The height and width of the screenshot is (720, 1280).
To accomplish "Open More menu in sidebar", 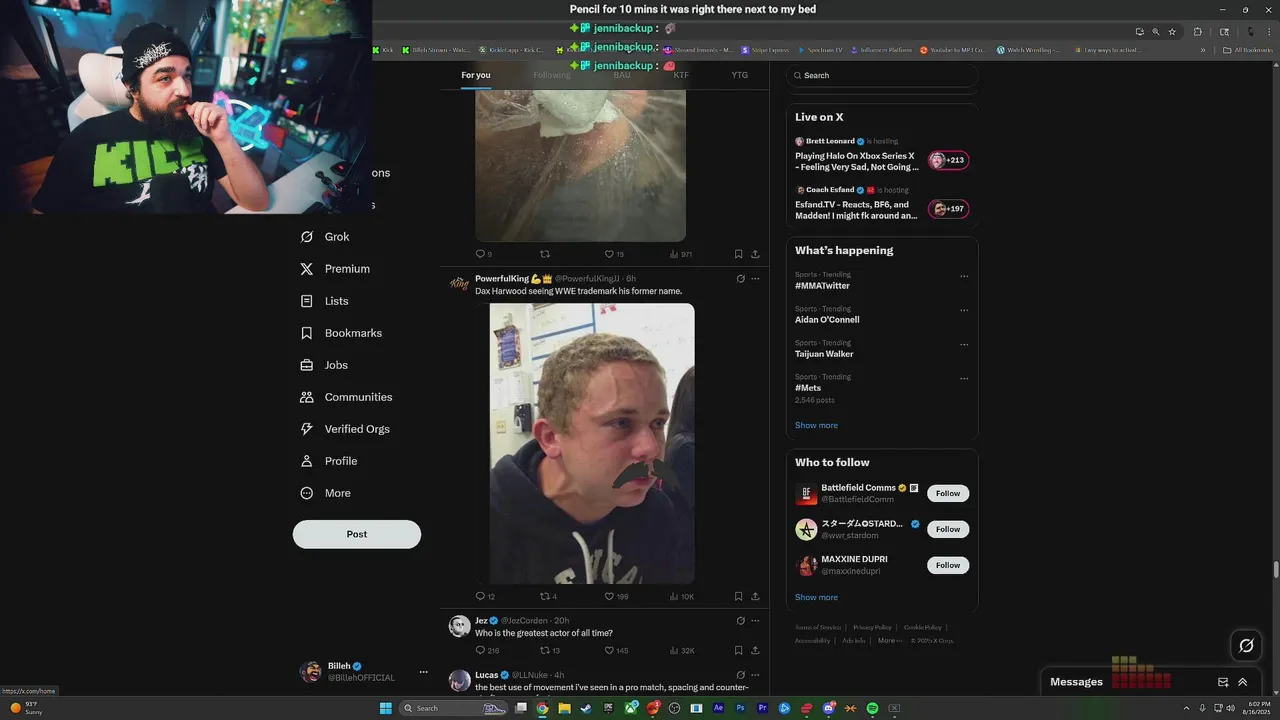I will 325,493.
